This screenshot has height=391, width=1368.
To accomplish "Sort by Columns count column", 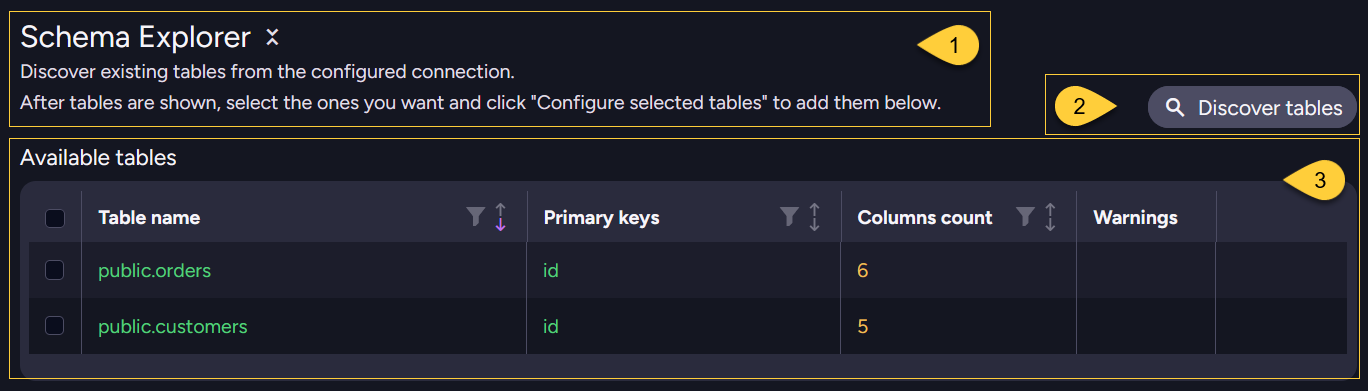I will coord(1050,217).
